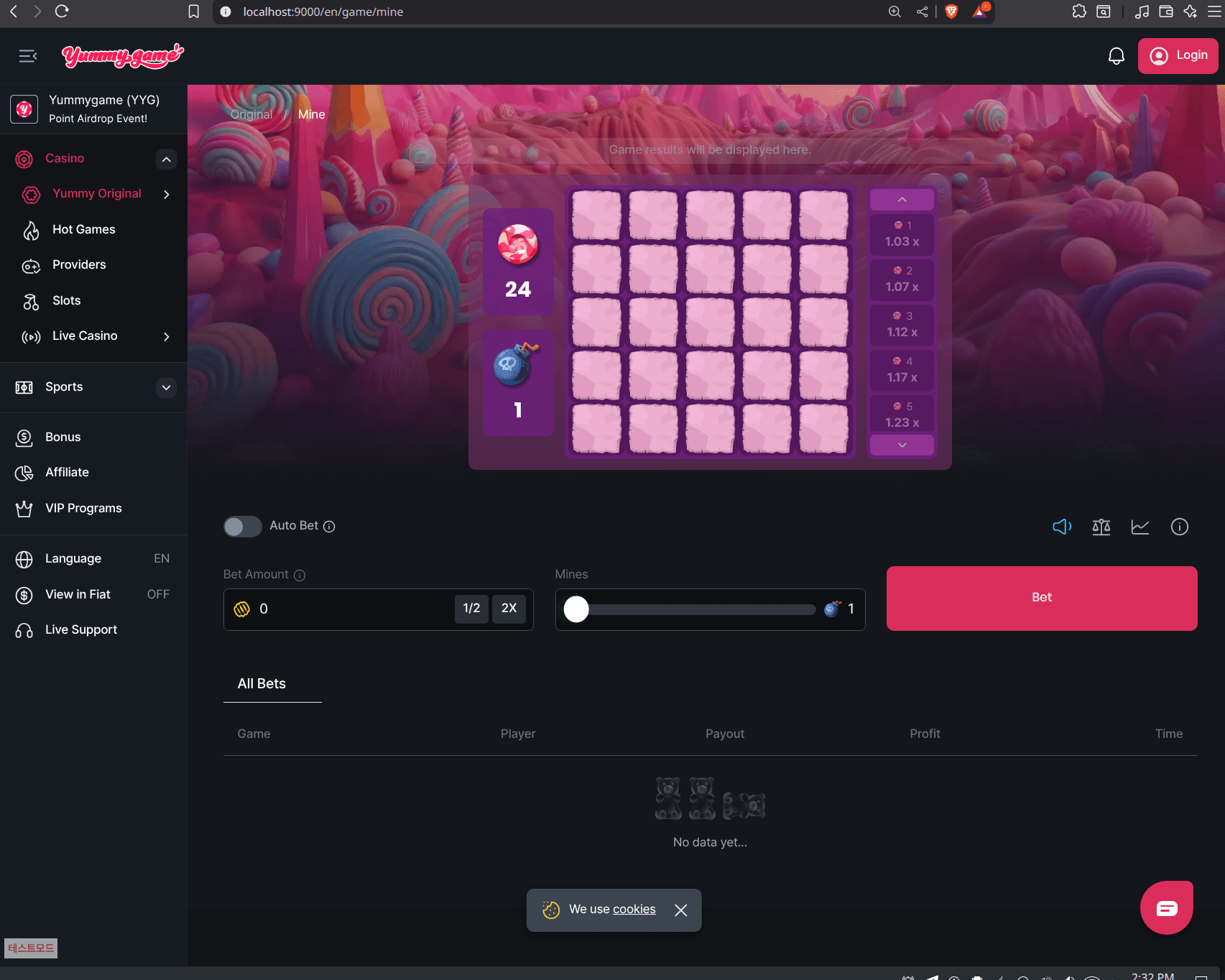
Task: Enable the Auto Bet toggle
Action: coord(243,527)
